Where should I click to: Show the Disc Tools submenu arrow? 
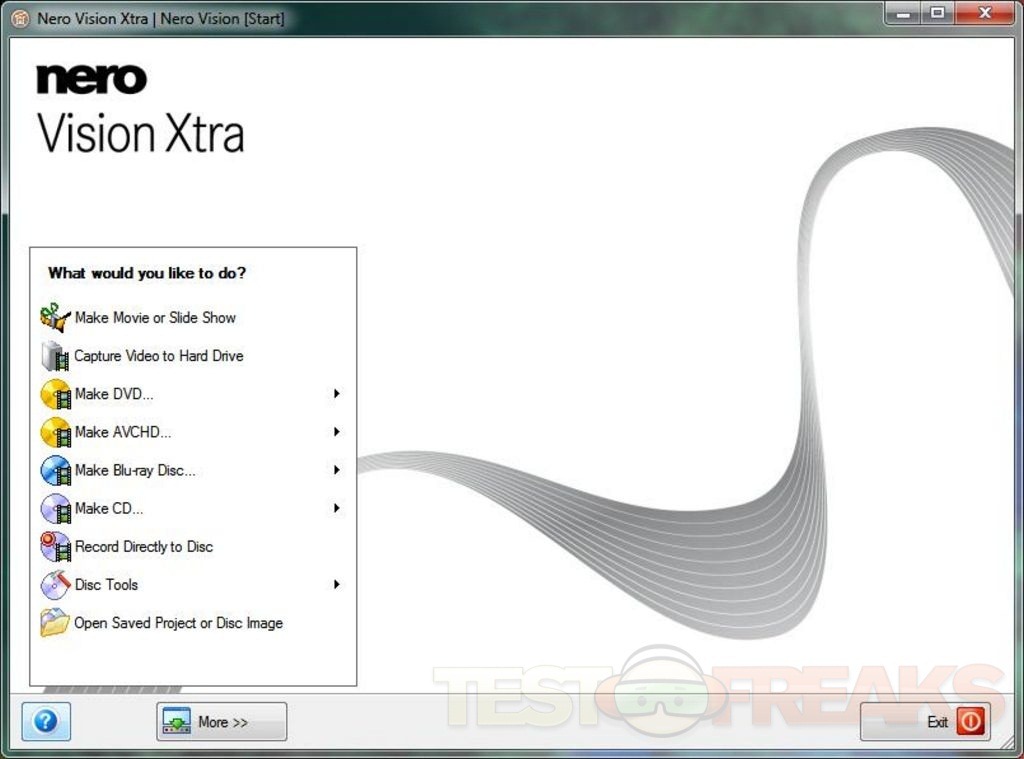click(x=337, y=585)
